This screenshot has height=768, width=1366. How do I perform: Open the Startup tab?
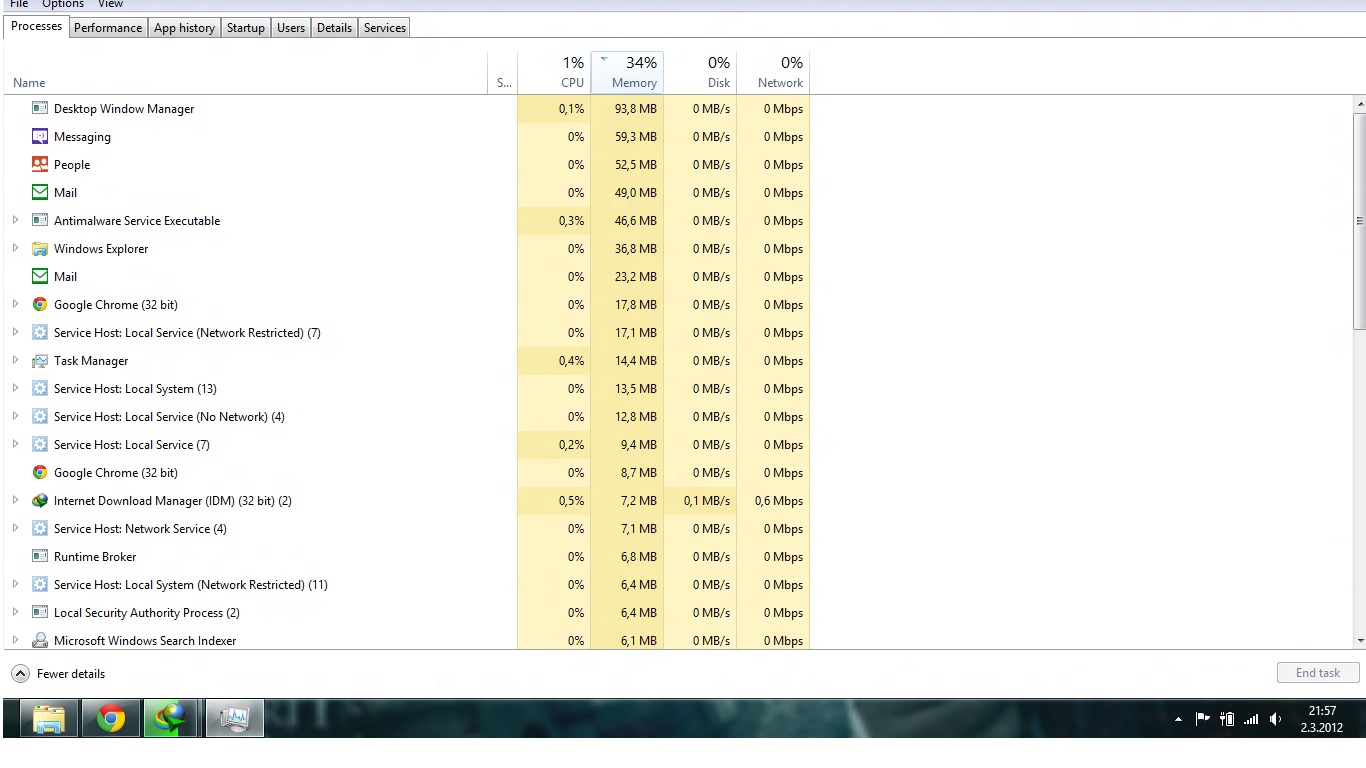click(x=246, y=28)
